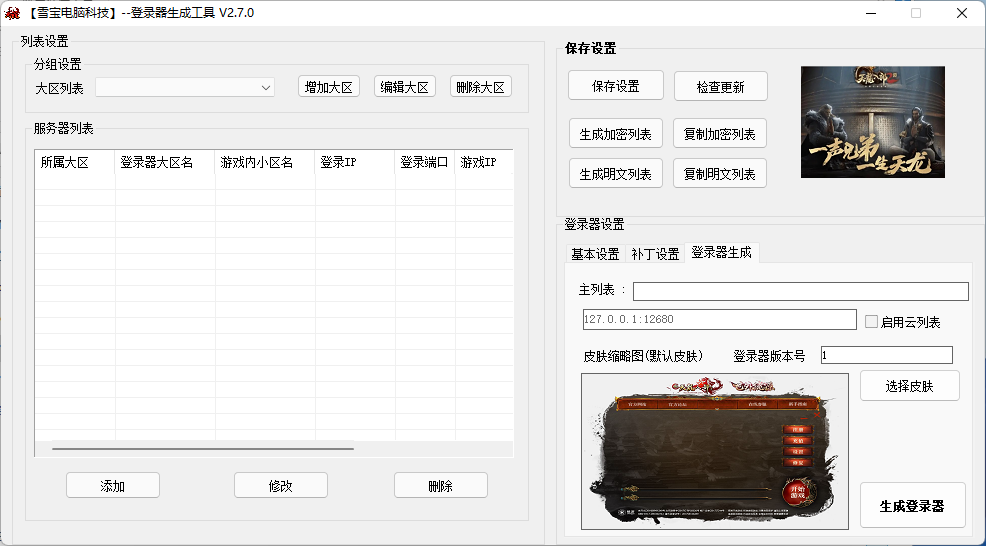The height and width of the screenshot is (546, 986).
Task: Click the 保存设置 button
Action: pyautogui.click(x=615, y=86)
